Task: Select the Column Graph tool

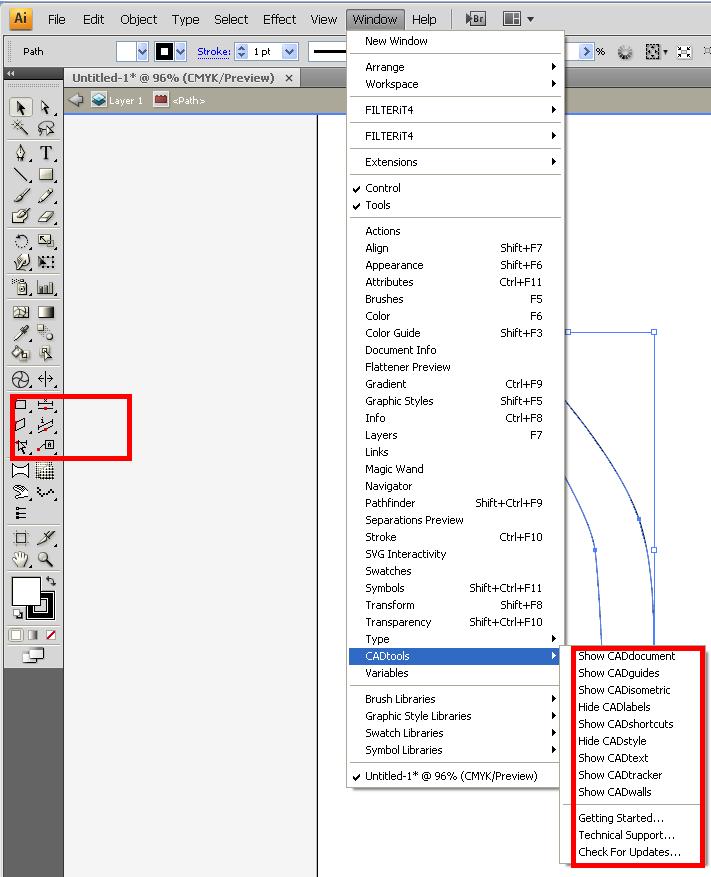Action: coord(46,287)
